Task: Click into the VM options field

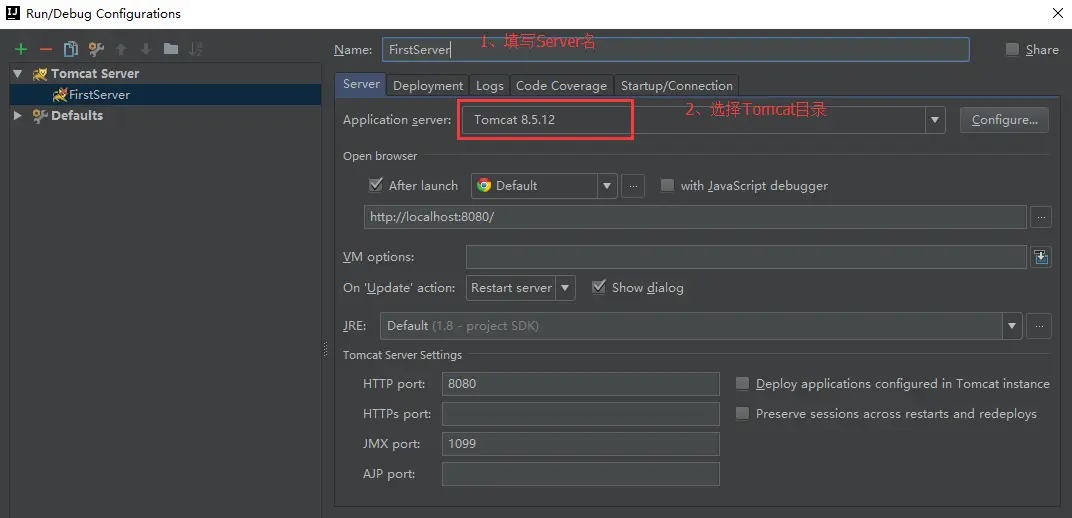Action: (747, 257)
